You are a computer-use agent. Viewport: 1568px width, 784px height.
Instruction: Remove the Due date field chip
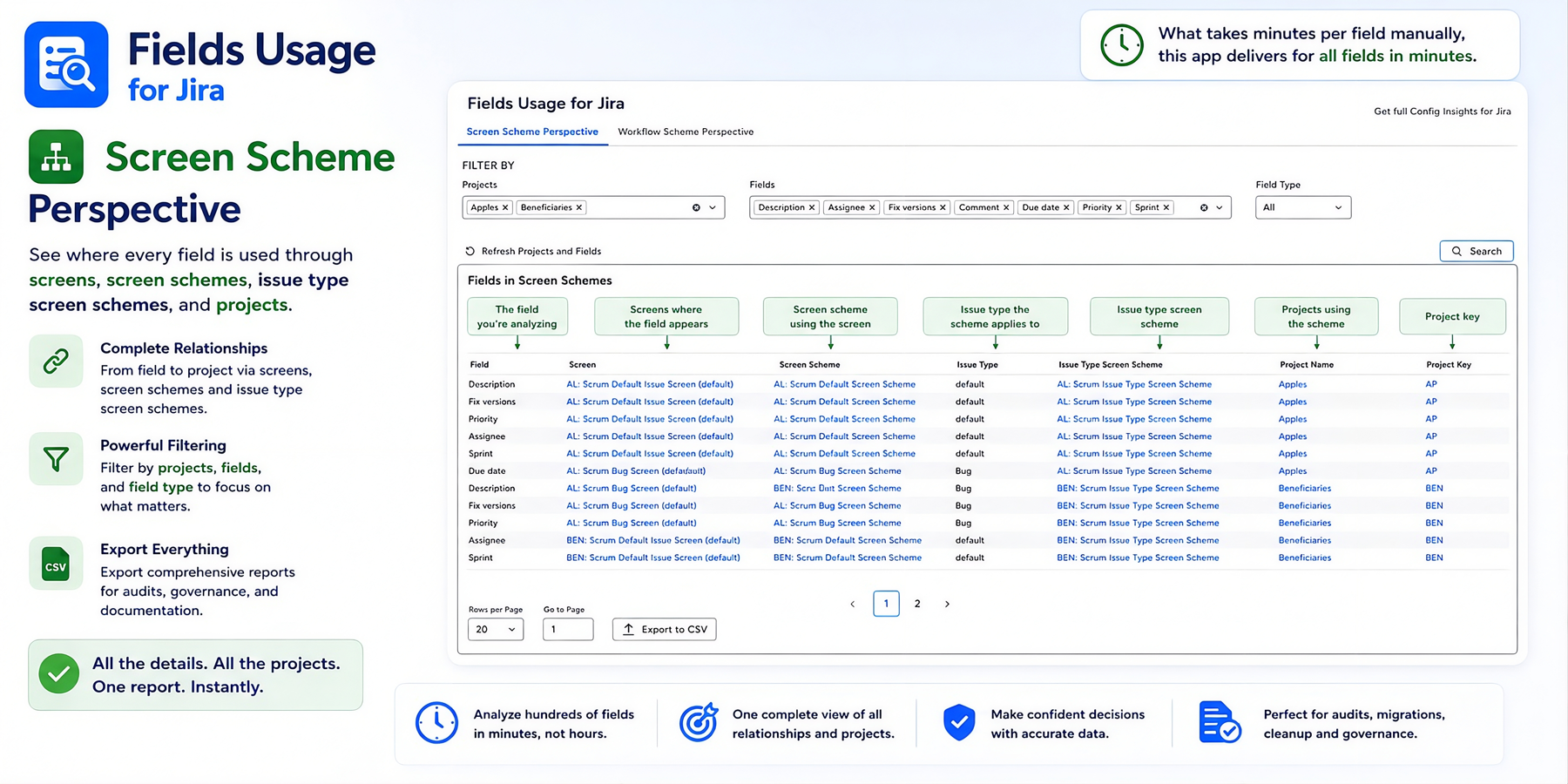1066,207
